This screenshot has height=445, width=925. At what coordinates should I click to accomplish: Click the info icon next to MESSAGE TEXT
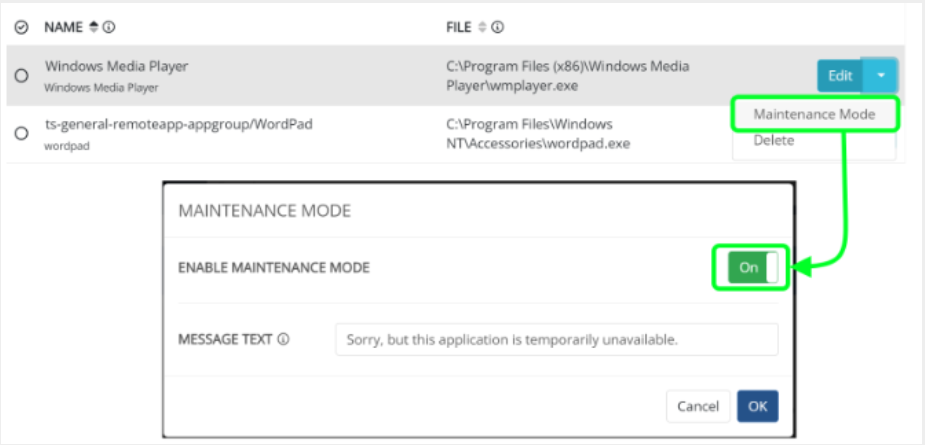pos(283,339)
